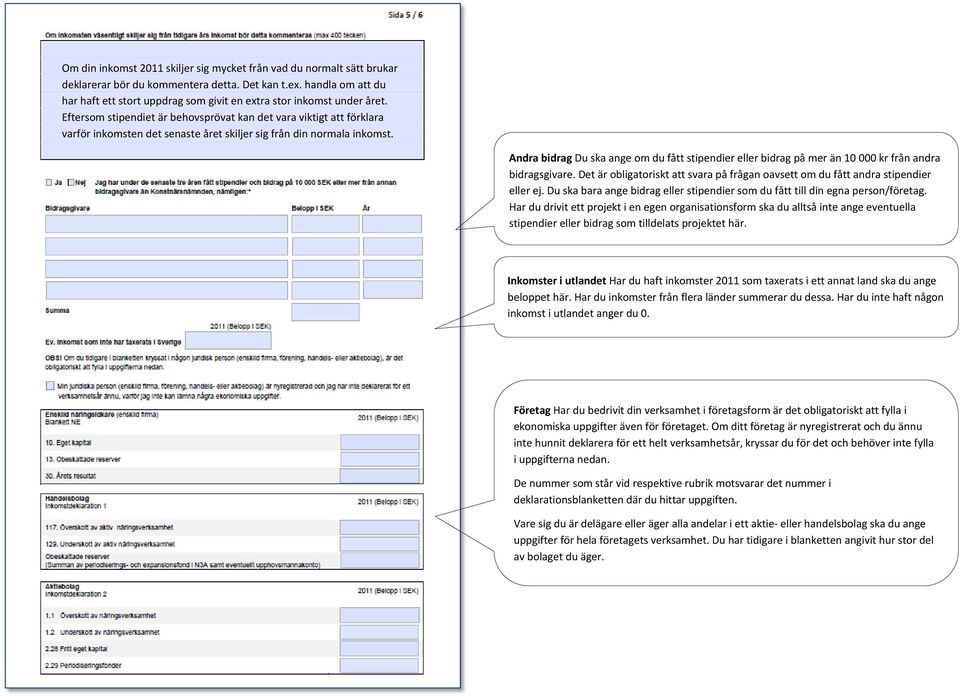Click the 'Sida 5 / 6' page number
The image size is (960, 696).
tap(405, 15)
